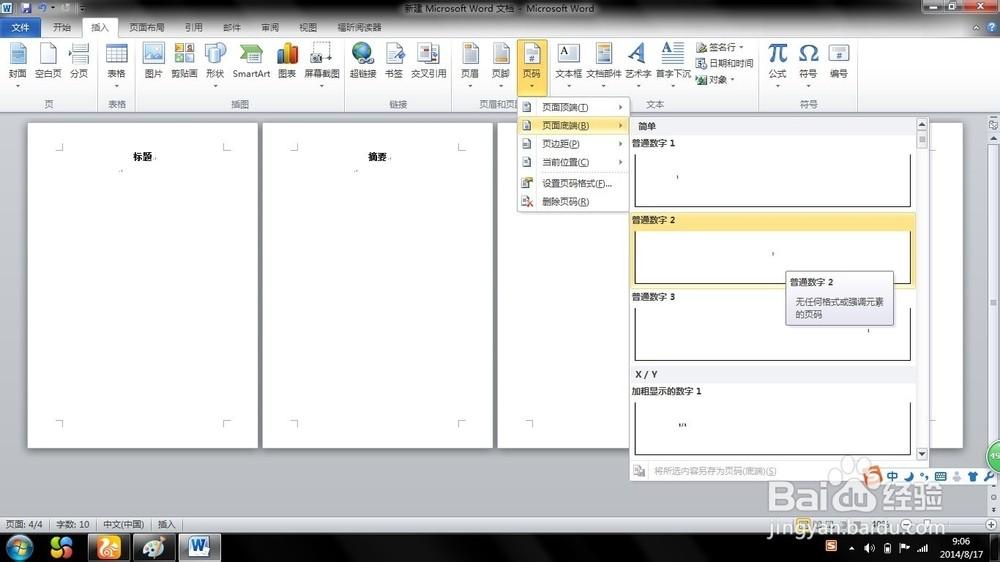Insert a picture using the 图片 icon
This screenshot has width=1000, height=562.
pyautogui.click(x=153, y=60)
